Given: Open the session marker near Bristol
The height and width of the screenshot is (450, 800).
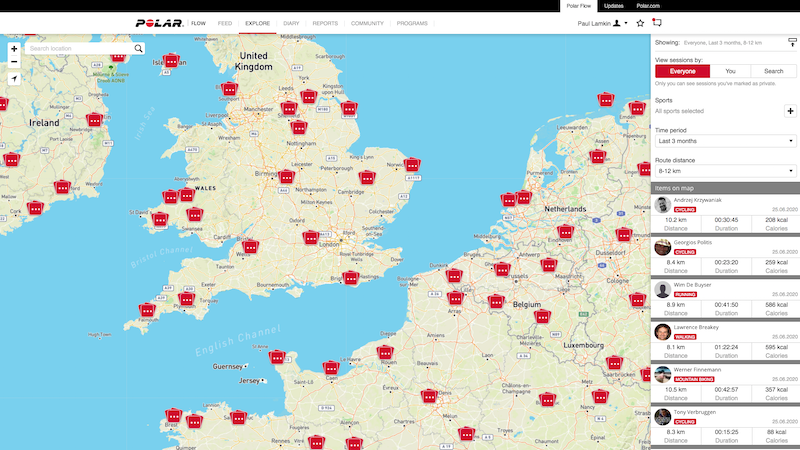Looking at the screenshot, I should pyautogui.click(x=251, y=247).
